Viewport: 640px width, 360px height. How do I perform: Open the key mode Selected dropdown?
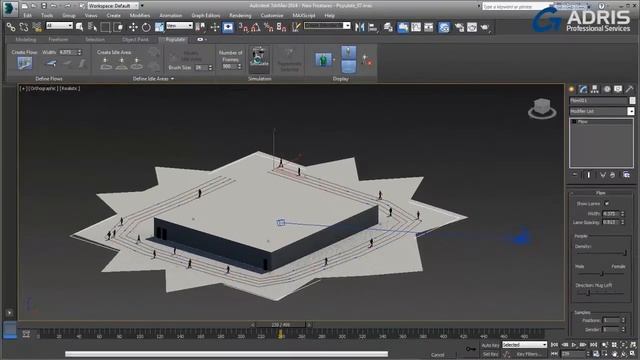pos(524,345)
